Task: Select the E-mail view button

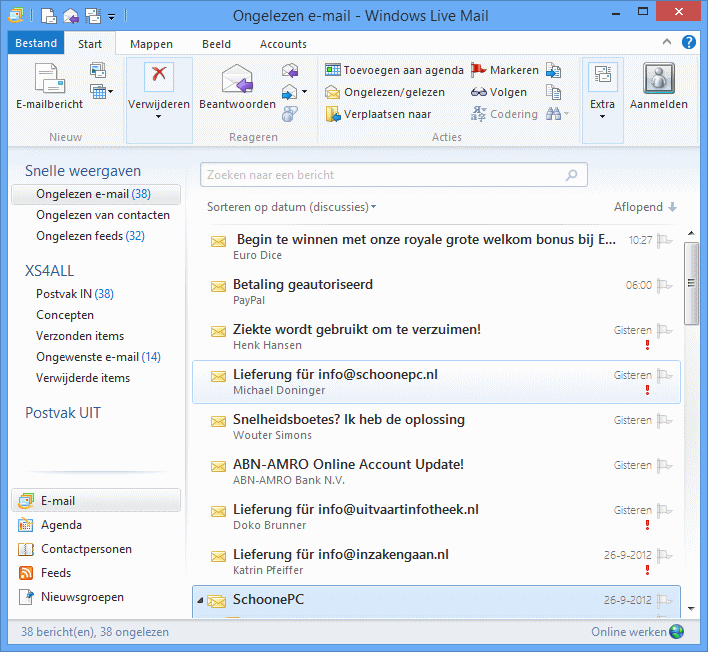Action: click(x=96, y=501)
